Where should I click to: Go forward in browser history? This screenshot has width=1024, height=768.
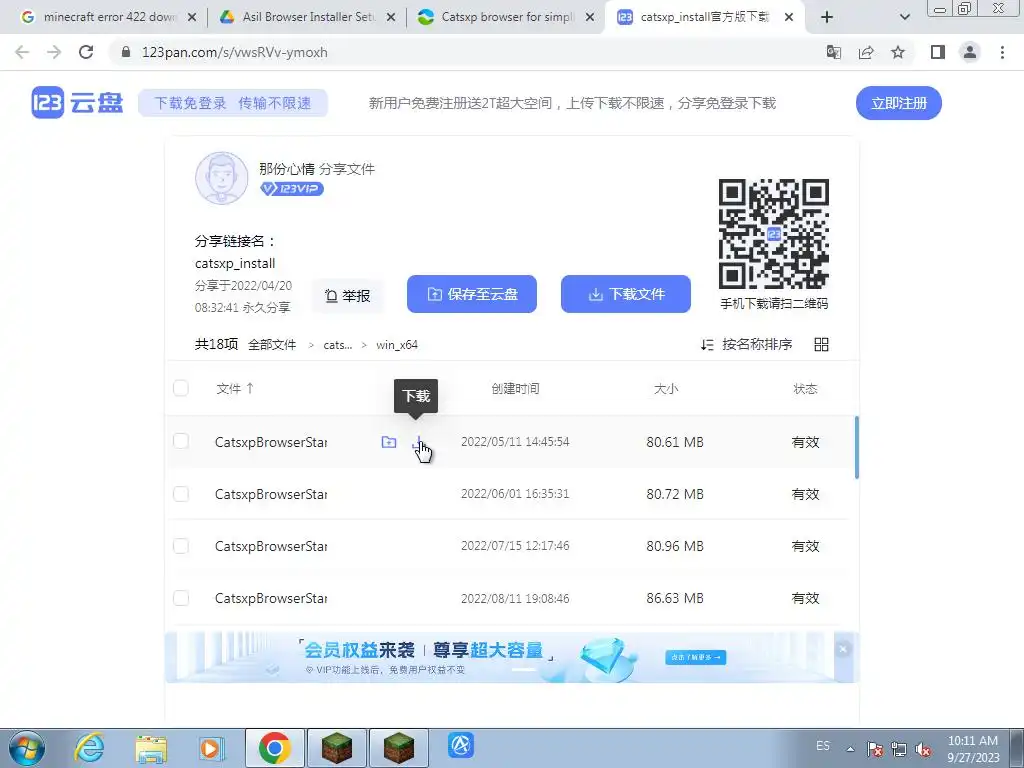pos(54,52)
